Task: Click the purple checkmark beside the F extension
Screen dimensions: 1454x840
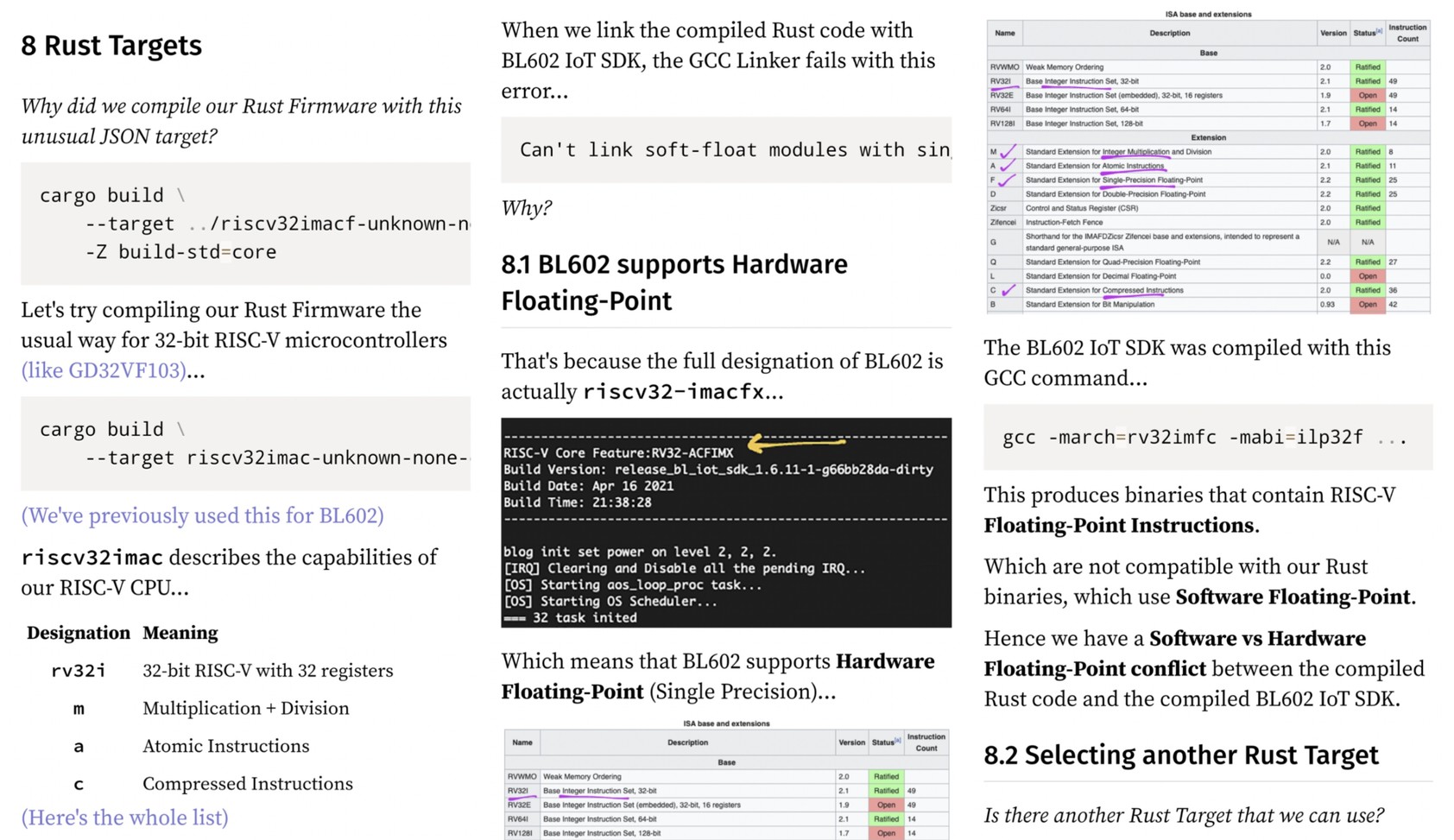Action: (1008, 180)
